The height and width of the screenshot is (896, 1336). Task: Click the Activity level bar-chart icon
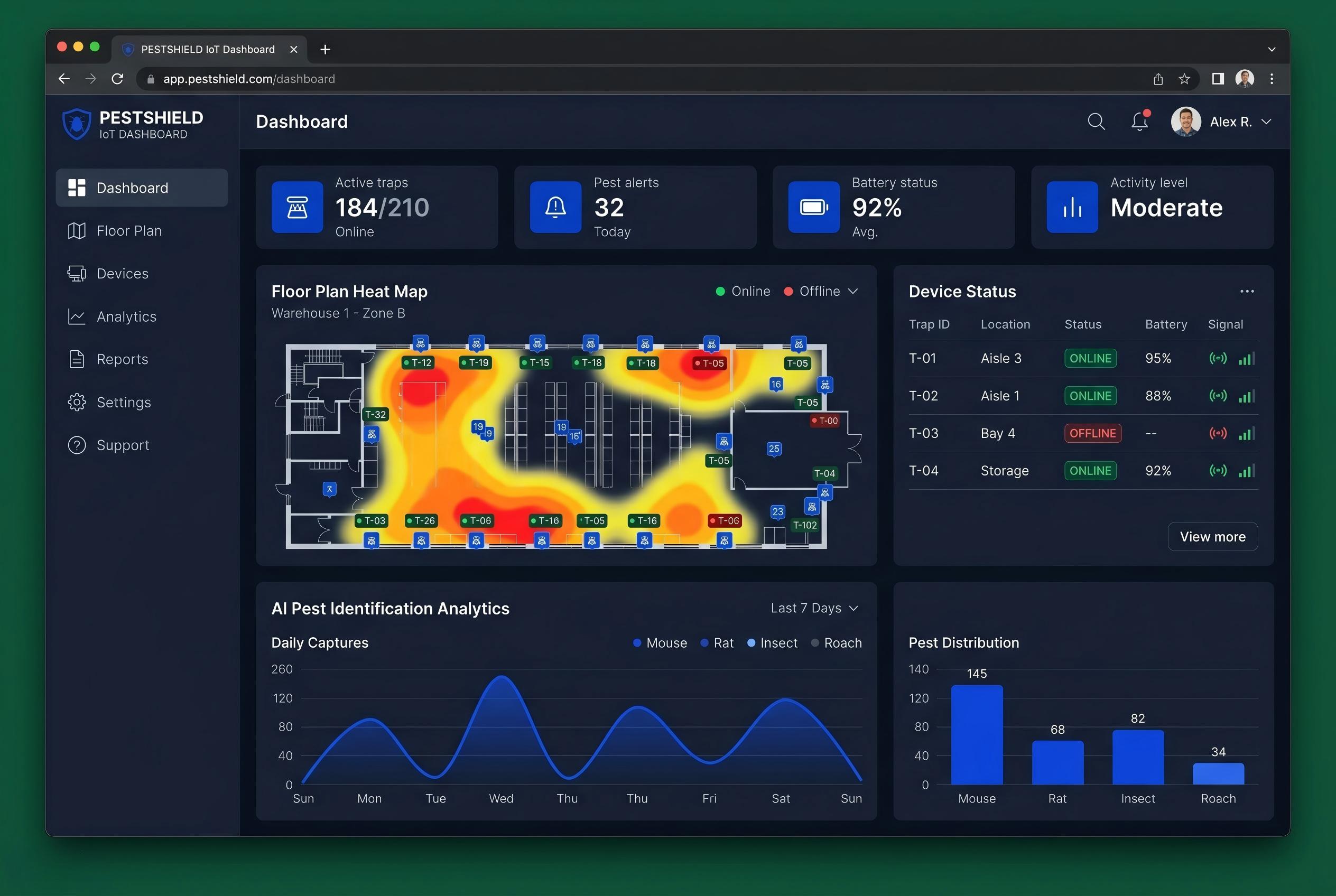pos(1072,207)
